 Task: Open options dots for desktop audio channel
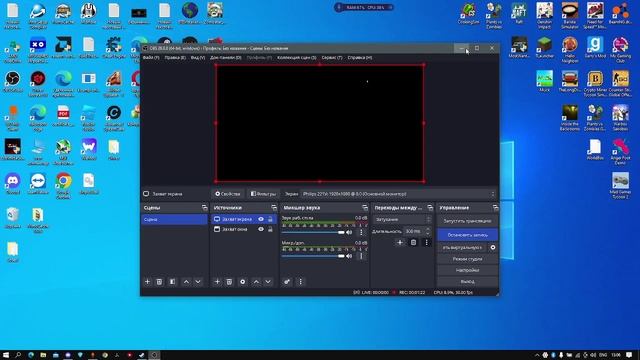tap(361, 232)
